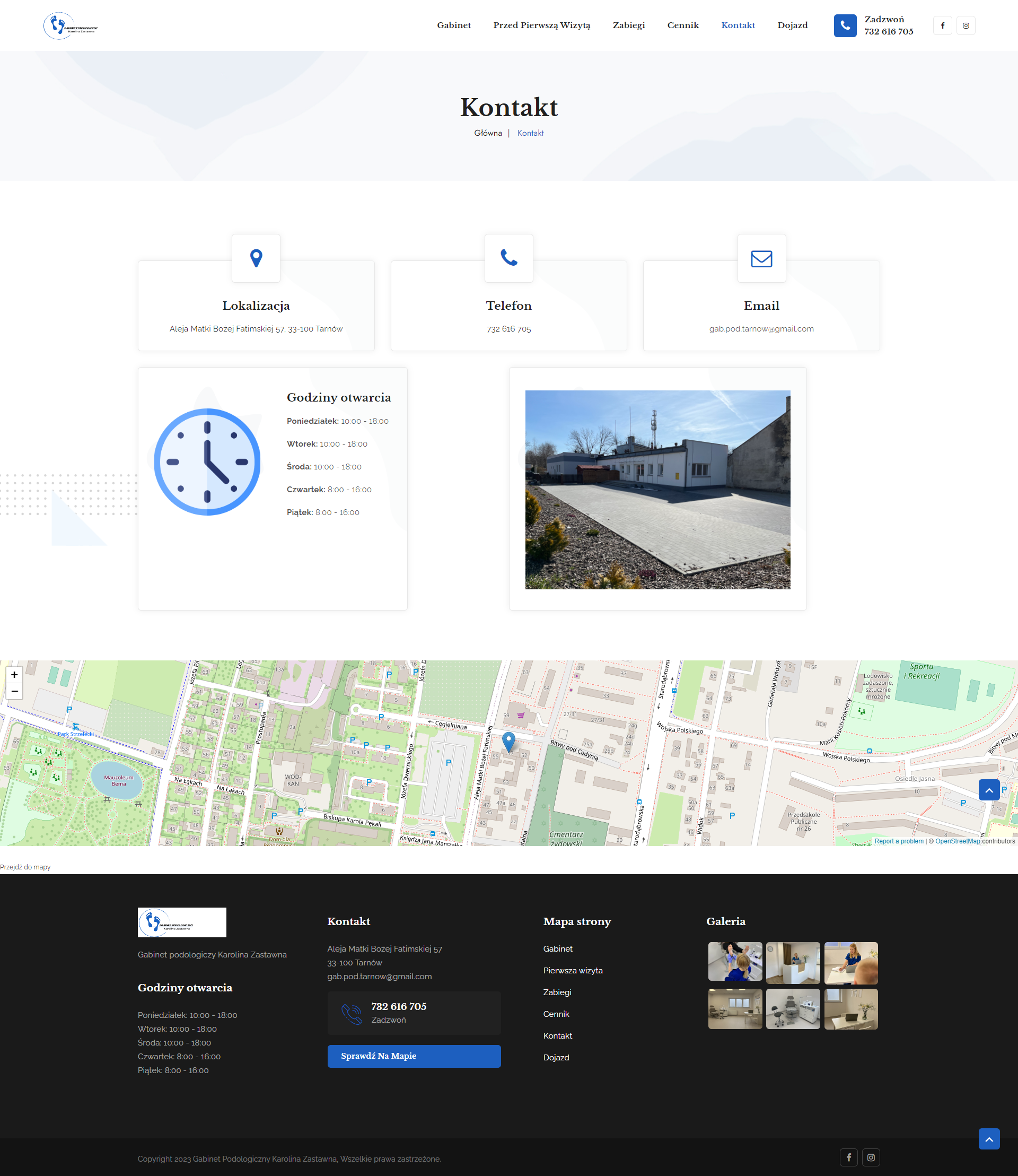Click the location pin icon above Lokalizacja
This screenshot has height=1176, width=1018.
coord(256,258)
